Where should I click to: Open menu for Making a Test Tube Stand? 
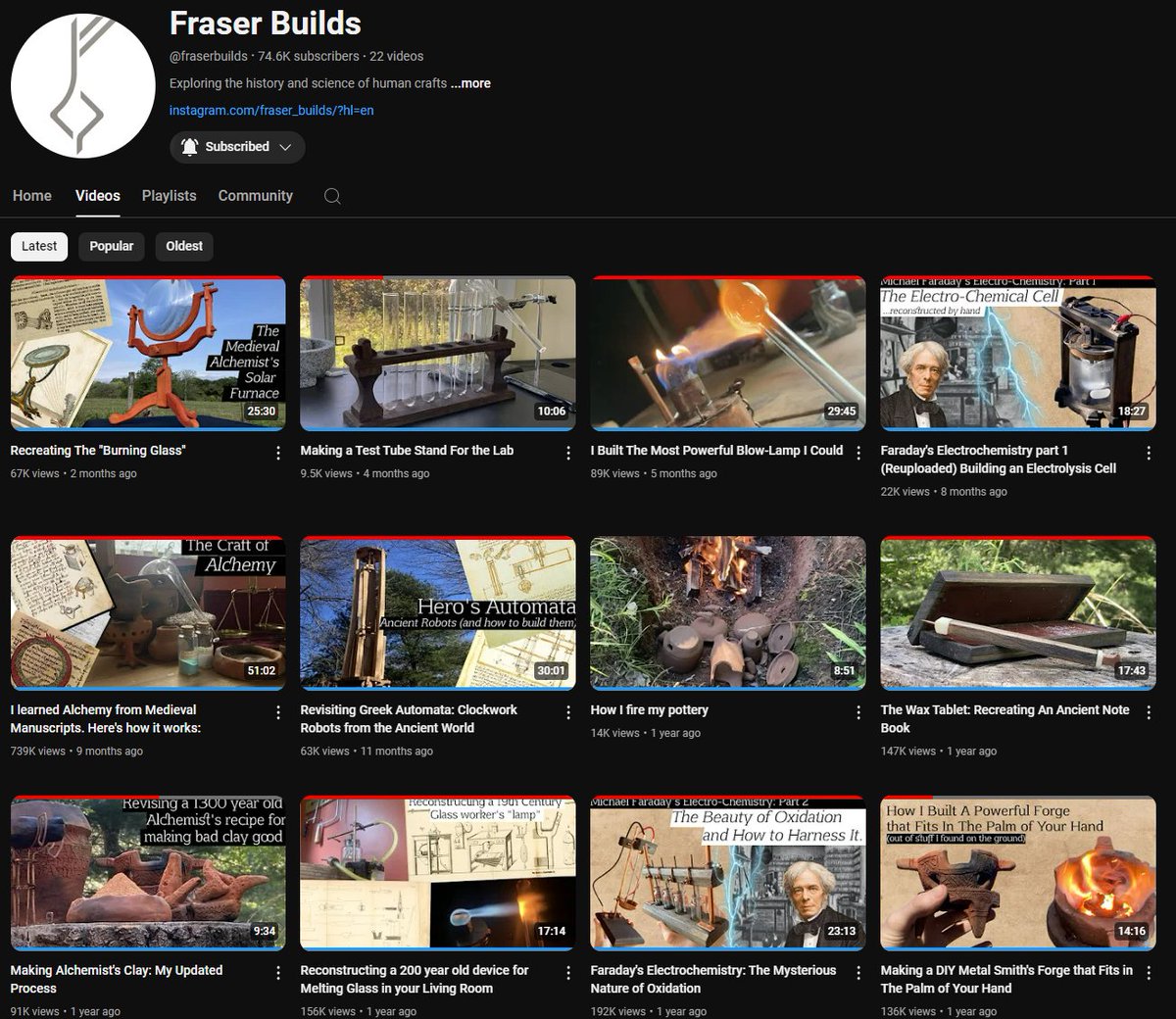(x=568, y=453)
